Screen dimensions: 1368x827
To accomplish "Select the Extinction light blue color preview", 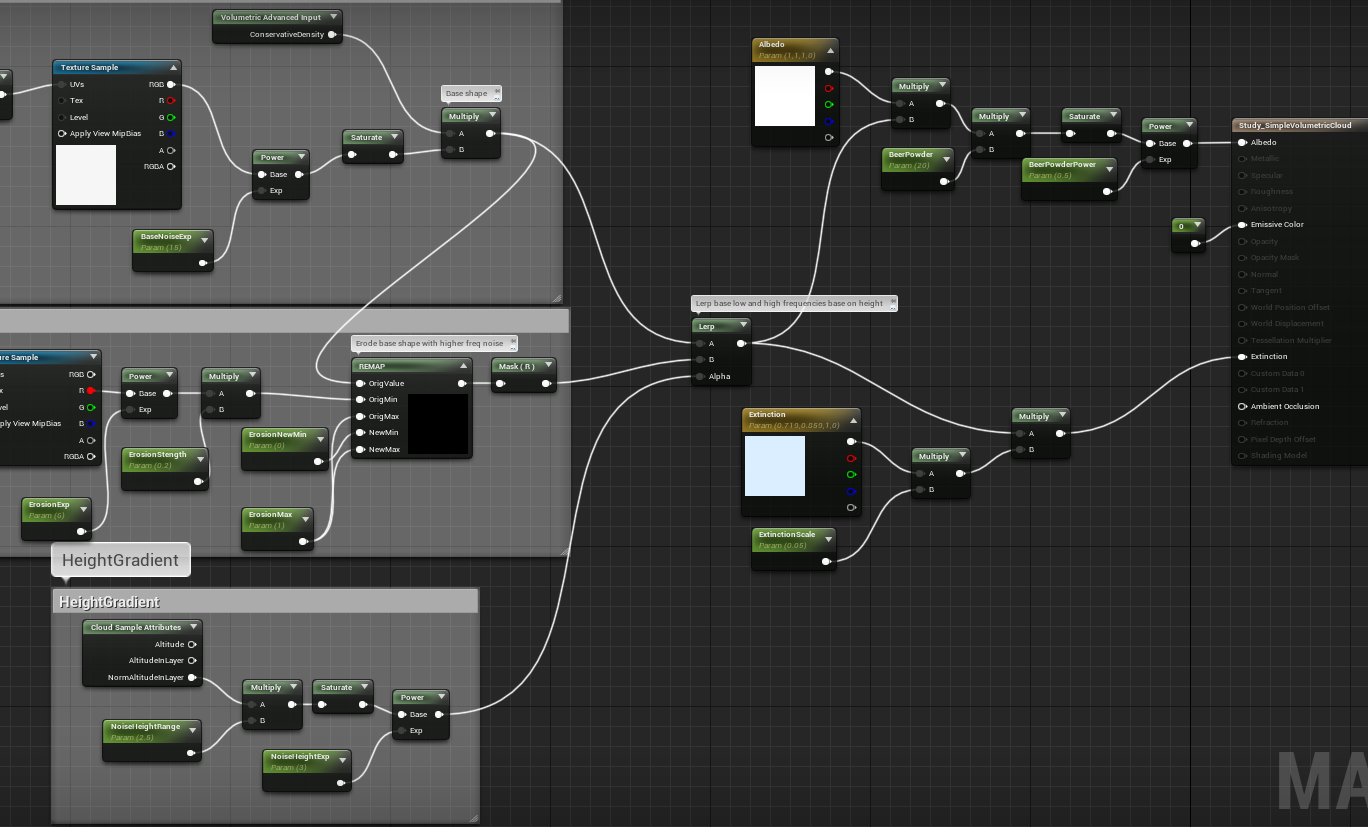I will click(x=775, y=466).
